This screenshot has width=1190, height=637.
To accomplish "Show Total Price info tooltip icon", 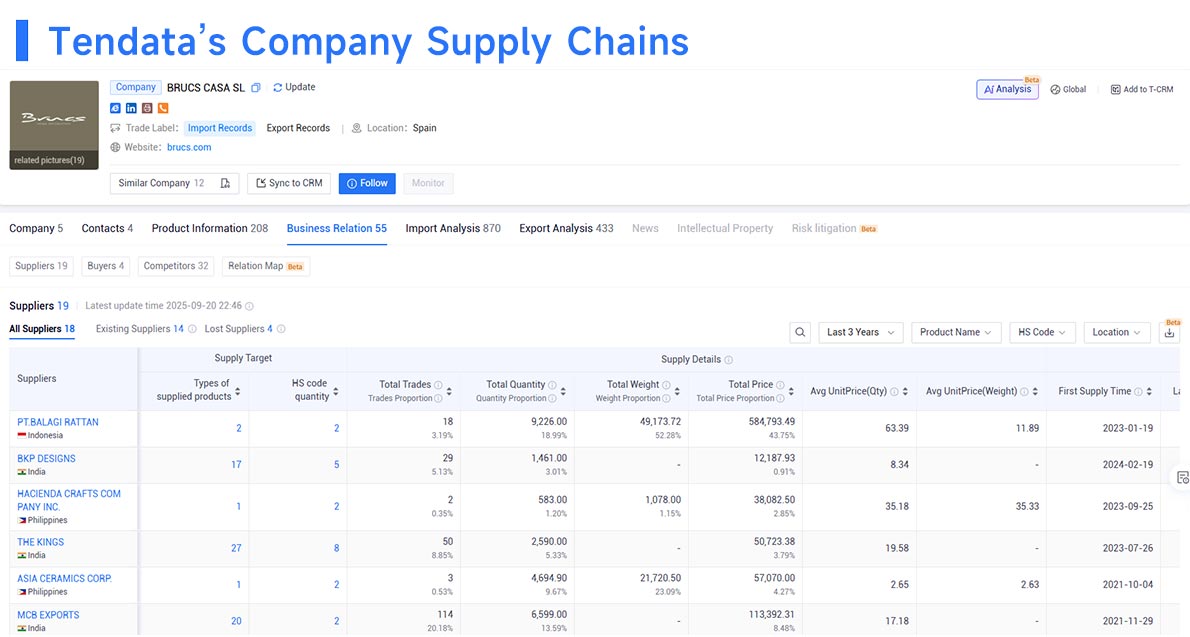I will (779, 385).
